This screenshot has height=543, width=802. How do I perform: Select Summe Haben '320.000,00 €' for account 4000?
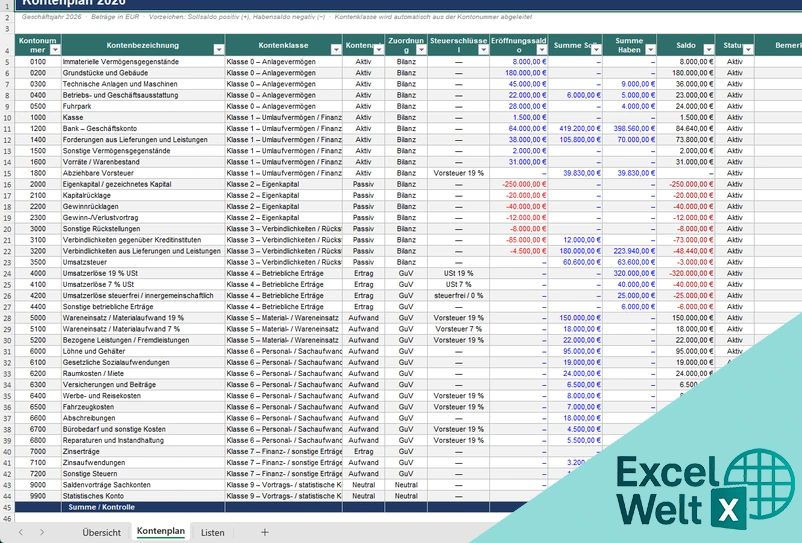[630, 274]
